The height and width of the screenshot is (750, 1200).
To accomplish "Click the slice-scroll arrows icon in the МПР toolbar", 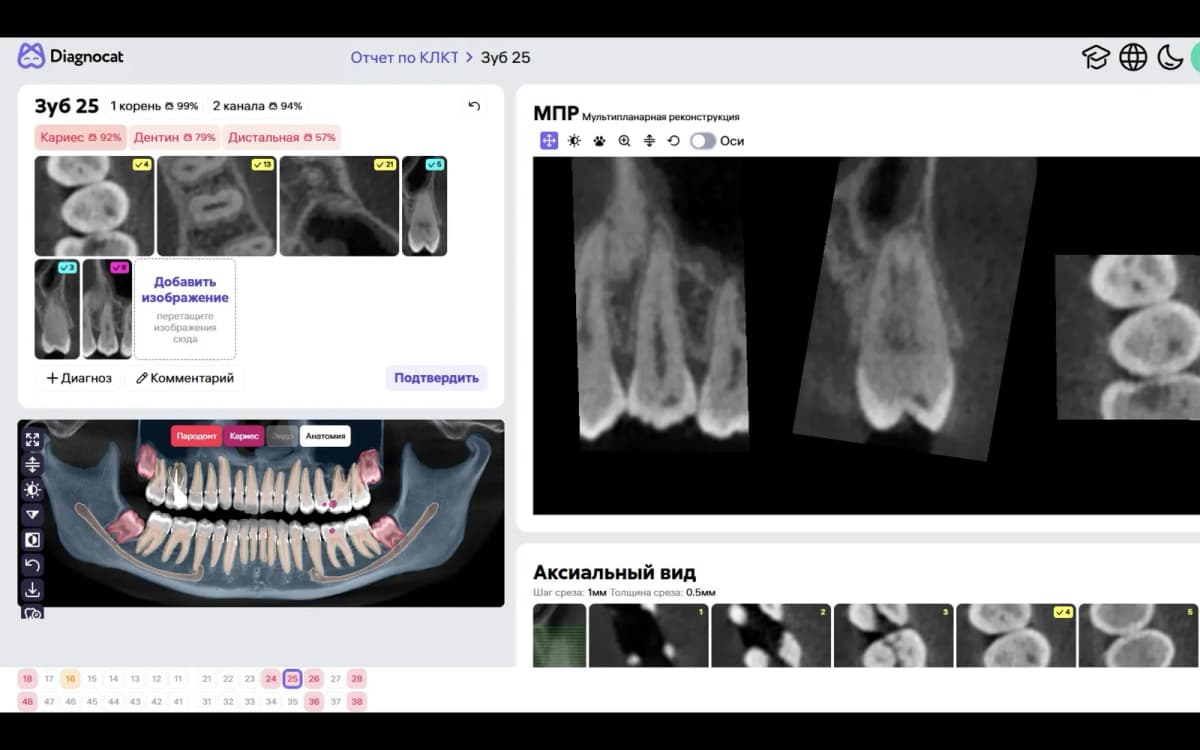I will [649, 141].
